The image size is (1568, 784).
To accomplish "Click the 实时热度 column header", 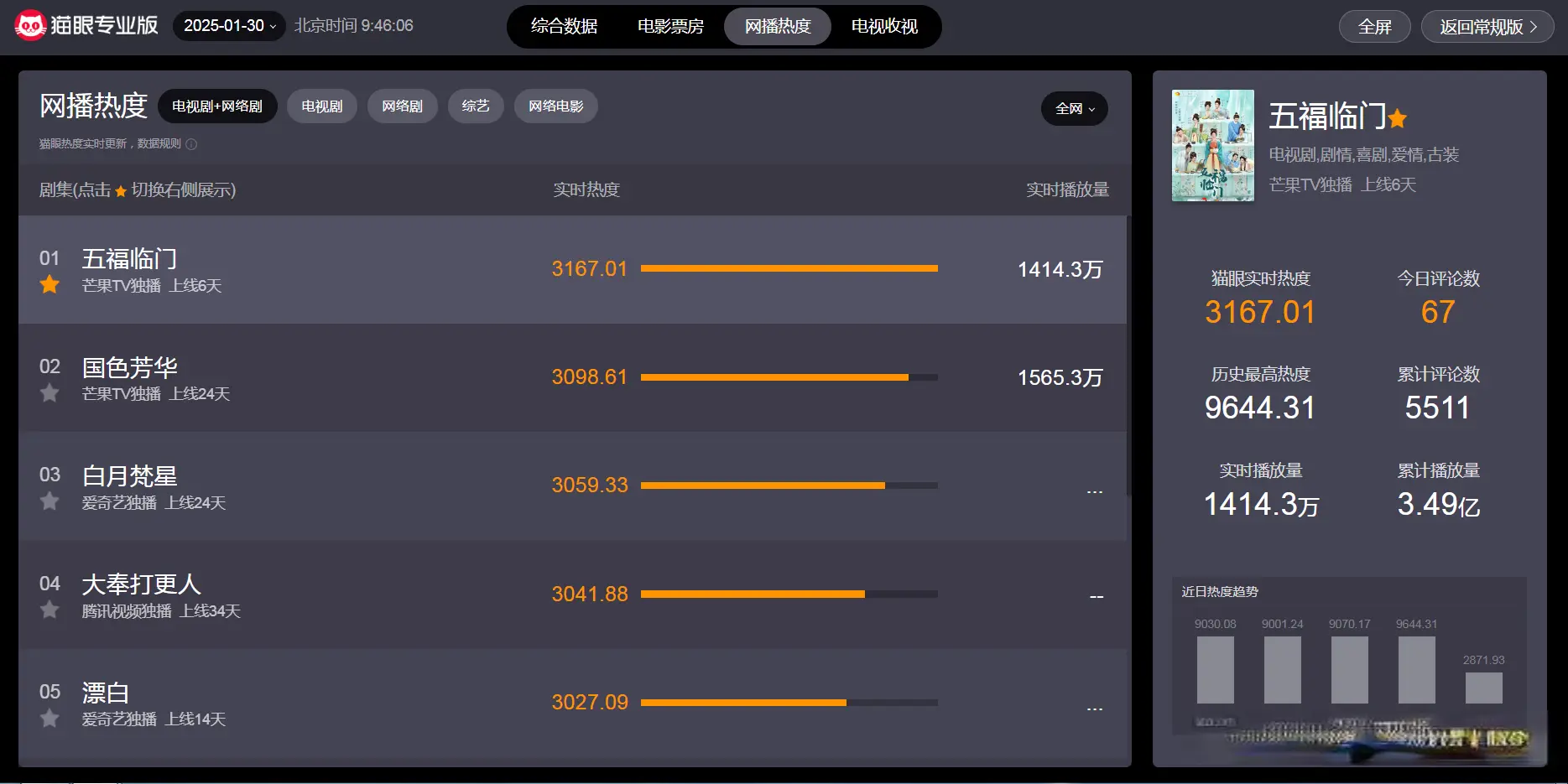I will point(586,190).
